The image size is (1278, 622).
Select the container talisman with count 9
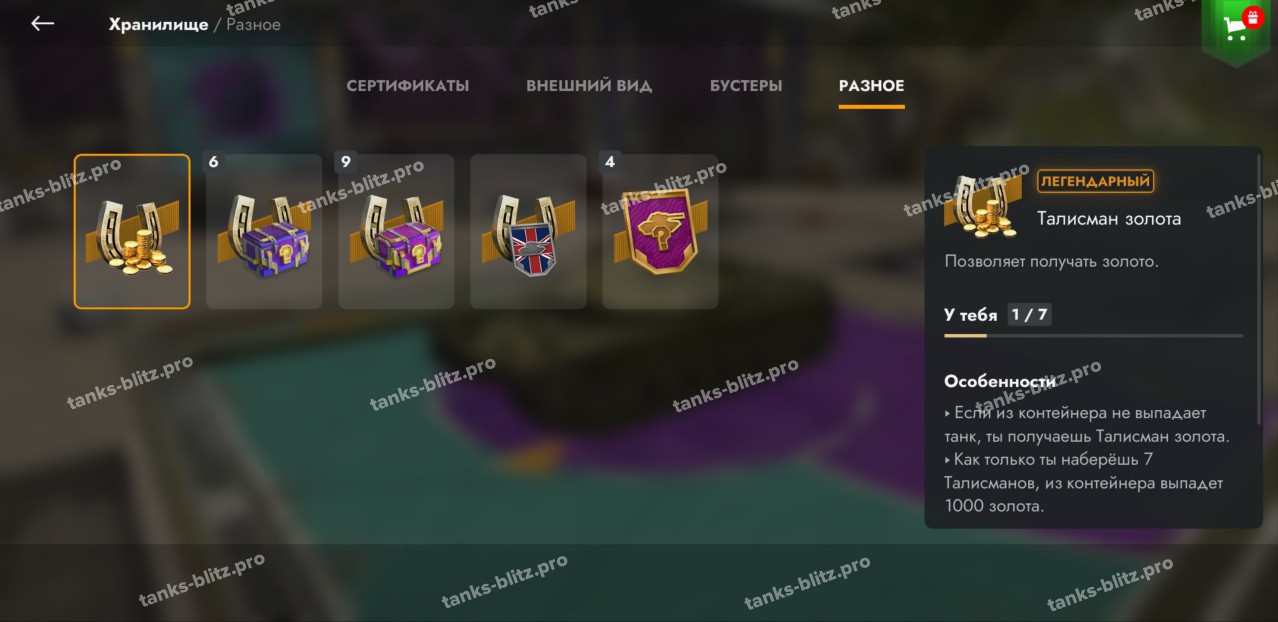(396, 231)
